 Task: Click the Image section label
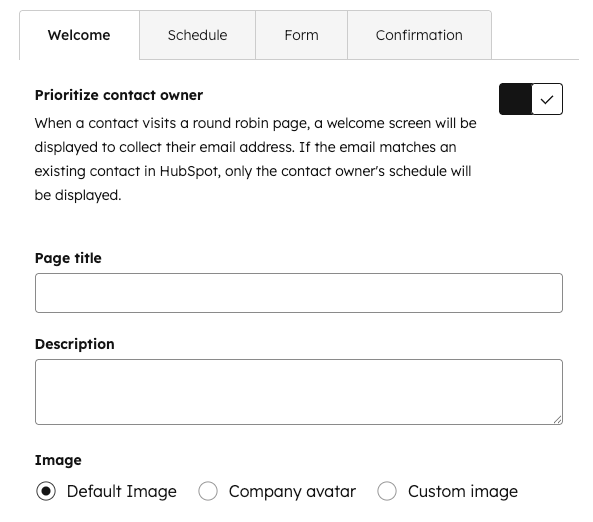[58, 460]
